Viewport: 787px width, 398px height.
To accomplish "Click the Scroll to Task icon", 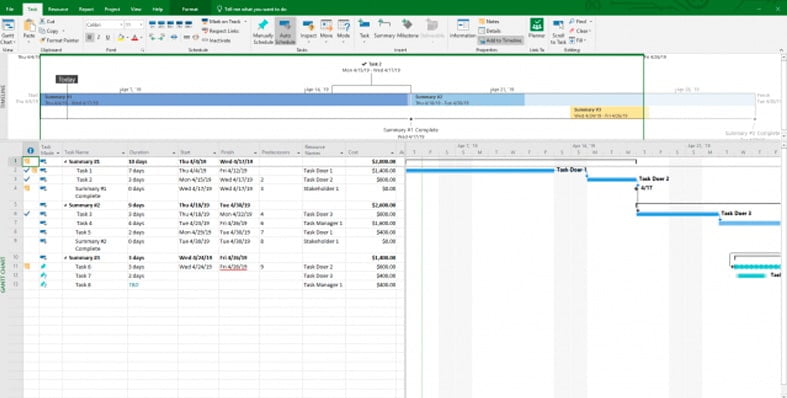I will (558, 32).
